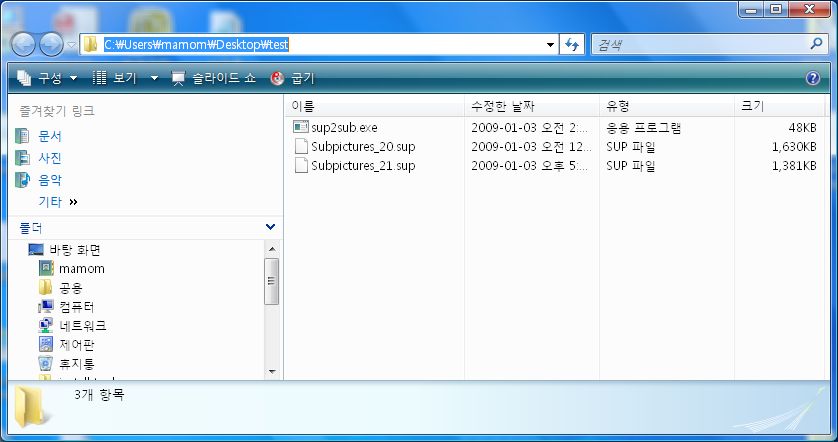The width and height of the screenshot is (838, 442).
Task: Click the mamom user folder icon
Action: (46, 268)
